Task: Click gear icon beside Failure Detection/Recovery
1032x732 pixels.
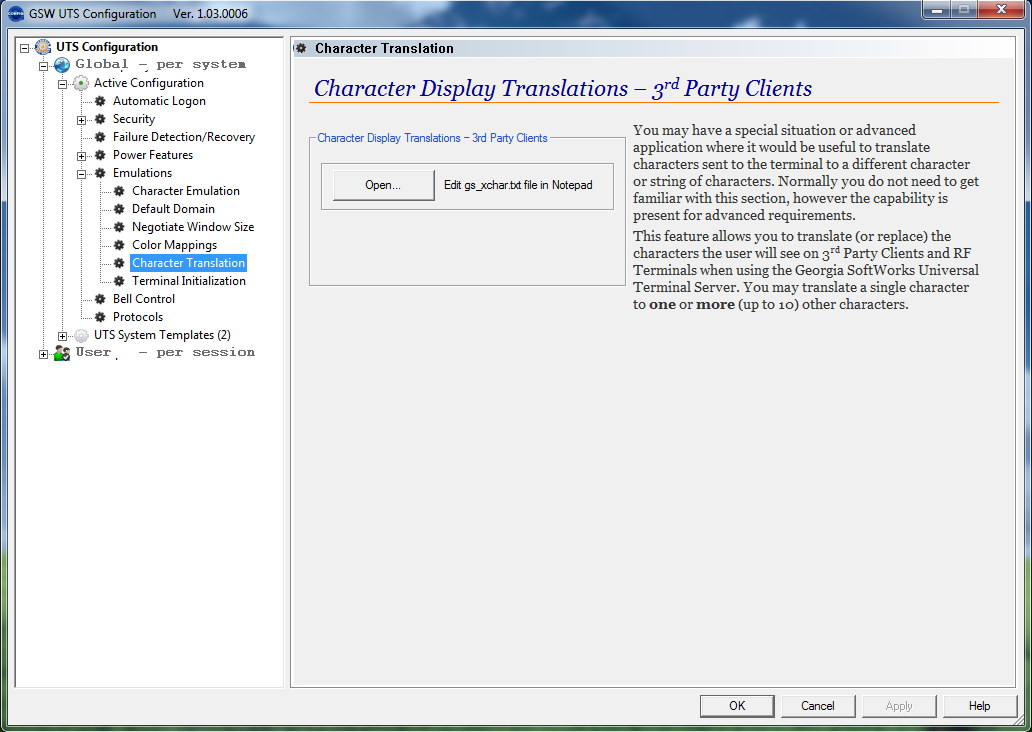Action: click(x=100, y=137)
